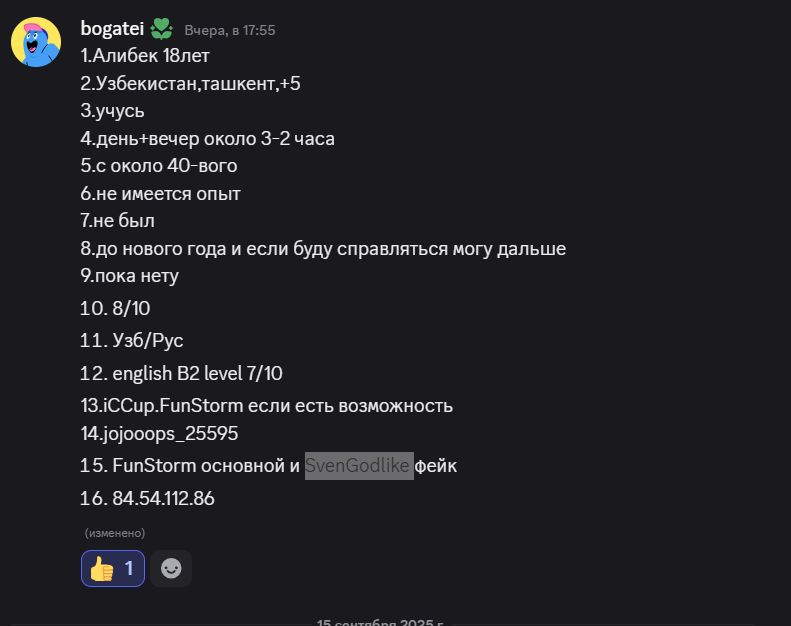Click the line 11. Узб/Рус
The image size is (791, 626).
point(131,340)
